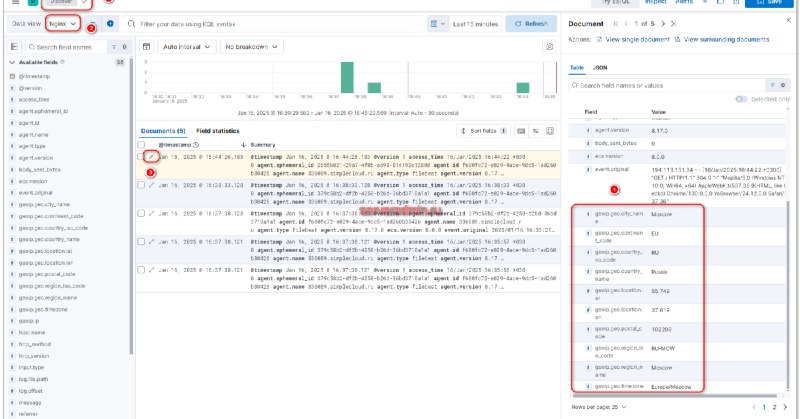The height and width of the screenshot is (419, 800).
Task: Collapse the Available fields section
Action: click(12, 62)
